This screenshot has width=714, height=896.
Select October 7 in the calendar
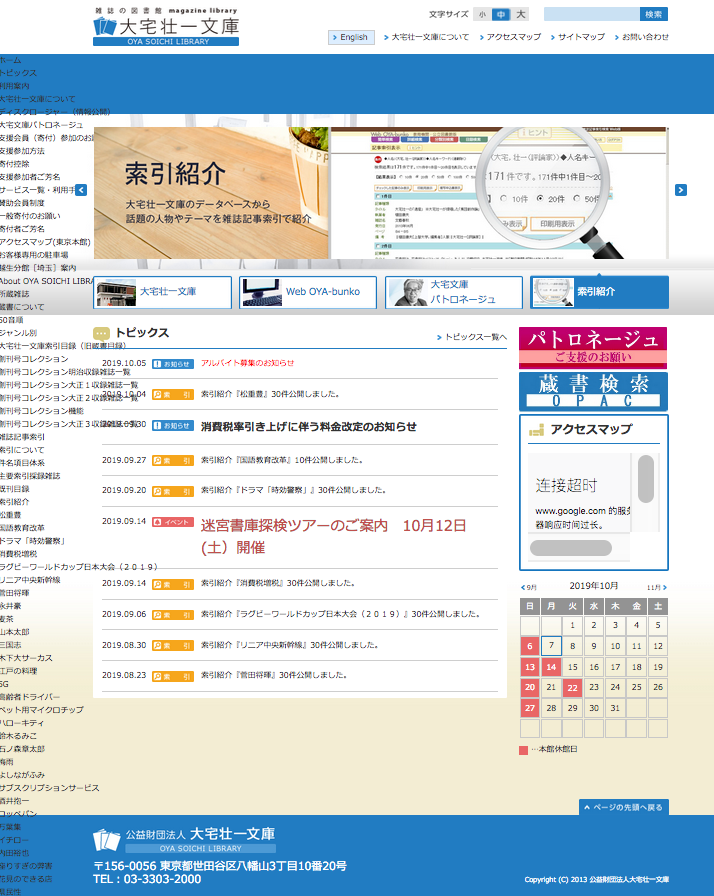551,646
